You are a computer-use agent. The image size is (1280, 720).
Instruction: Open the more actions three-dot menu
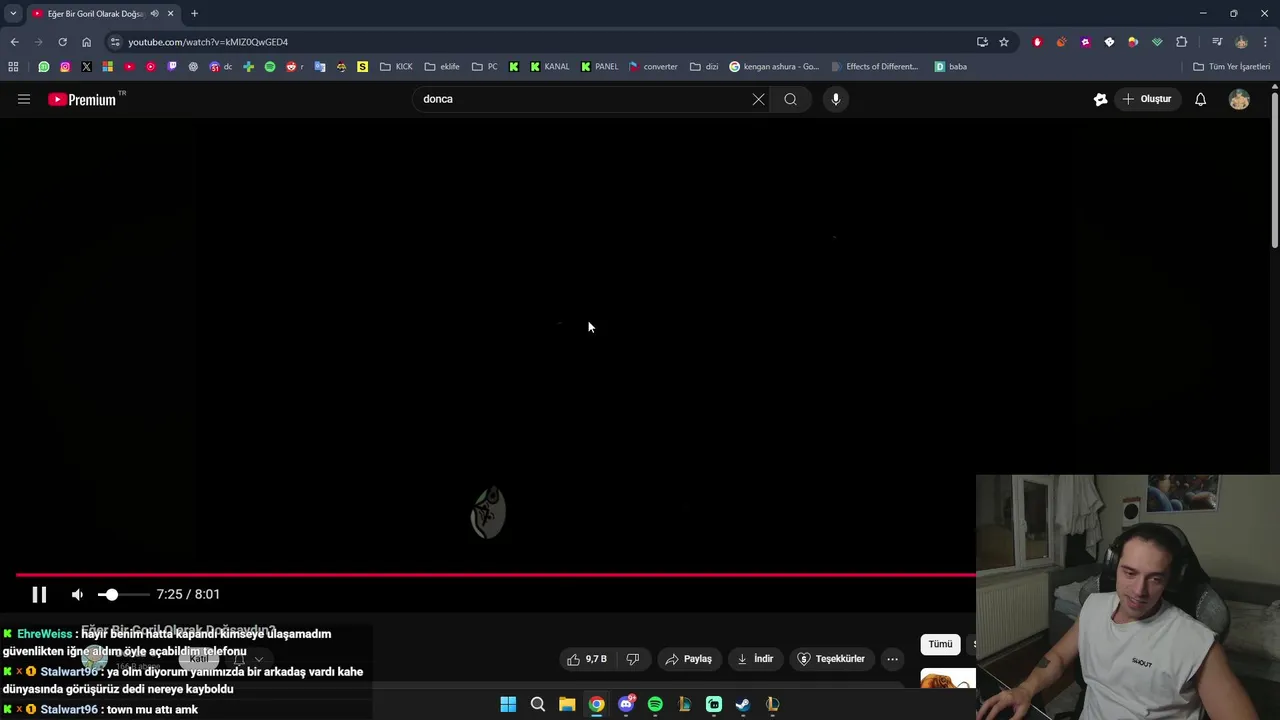pyautogui.click(x=892, y=659)
